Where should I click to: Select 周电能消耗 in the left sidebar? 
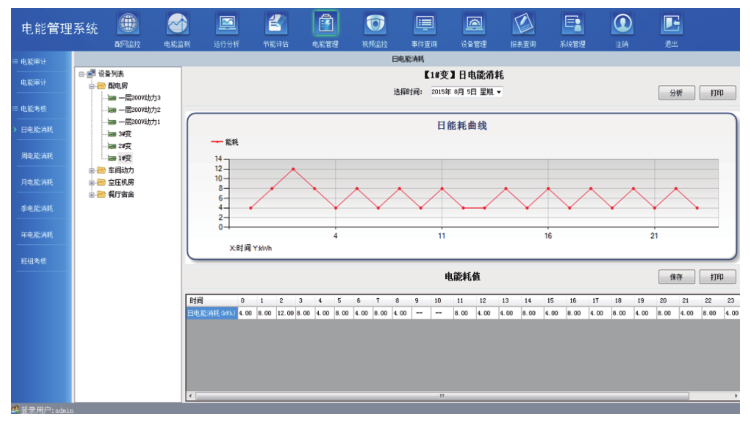[x=37, y=156]
